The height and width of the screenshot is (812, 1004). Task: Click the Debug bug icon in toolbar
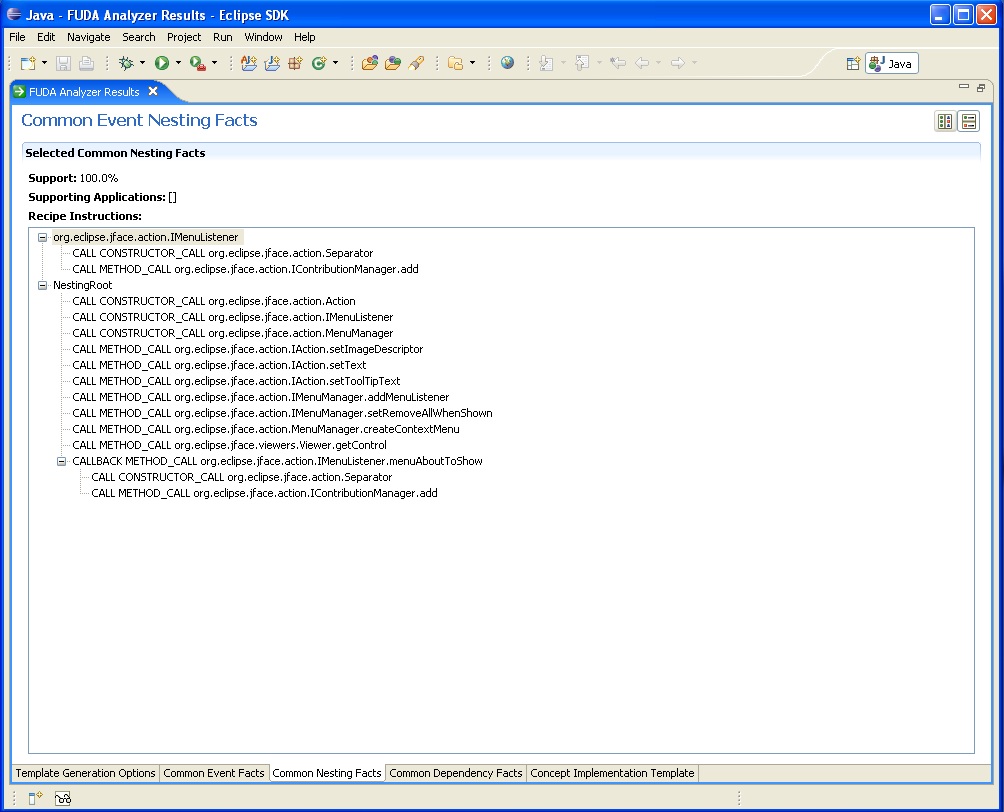coord(126,63)
